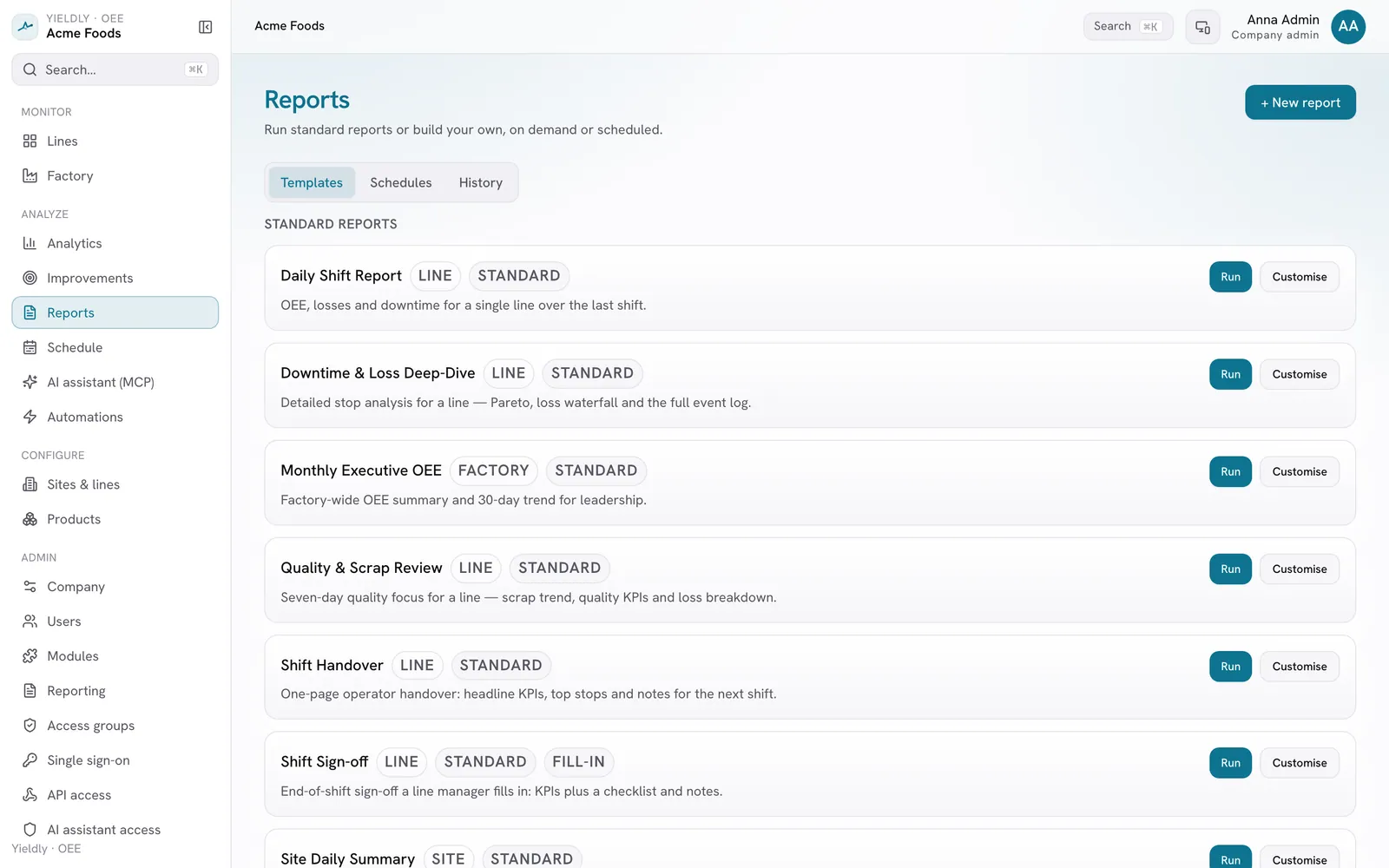This screenshot has width=1389, height=868.
Task: Open Analytics bar chart icon
Action: pos(30,243)
